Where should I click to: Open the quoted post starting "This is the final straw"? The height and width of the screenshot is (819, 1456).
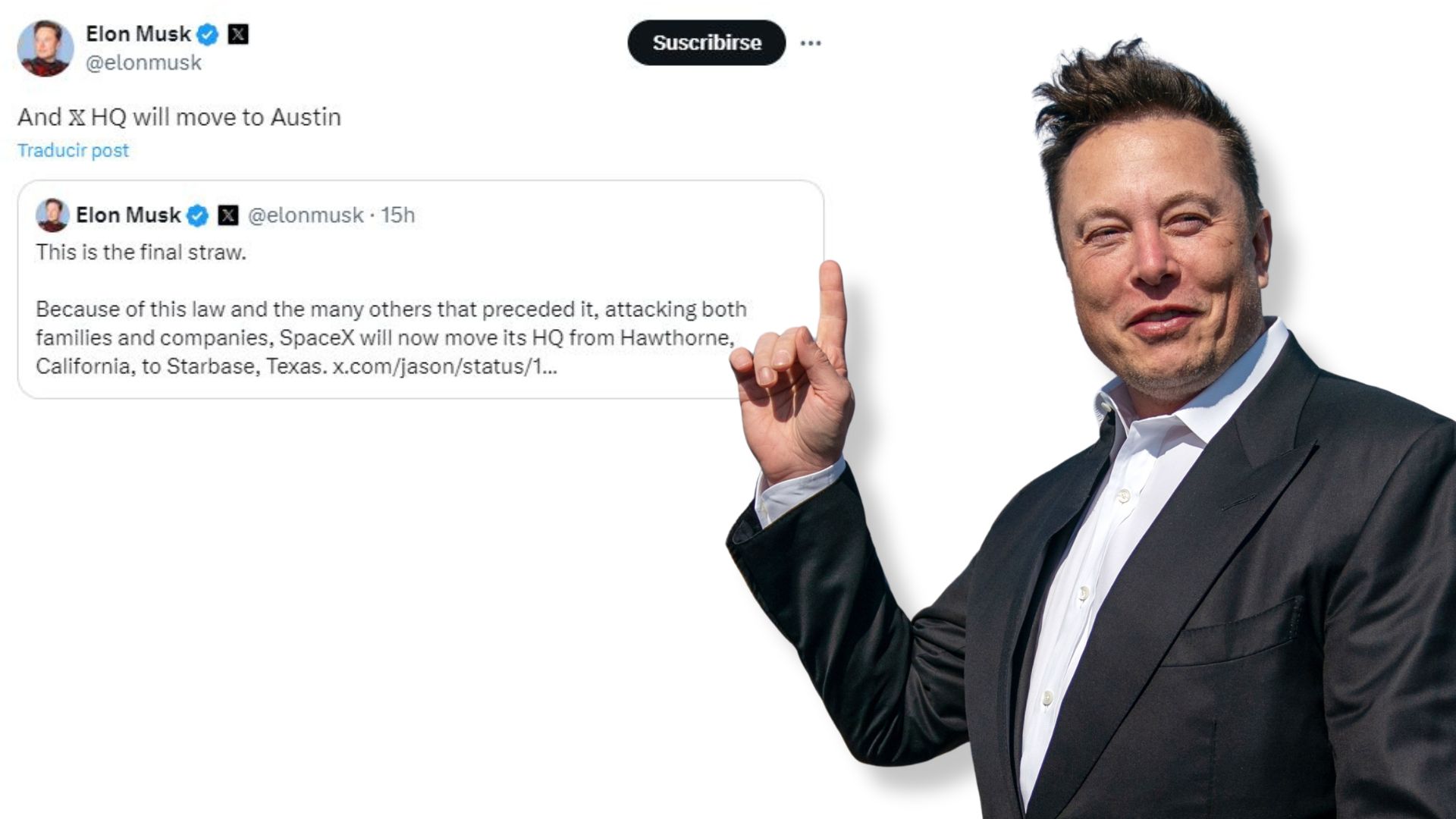point(420,289)
